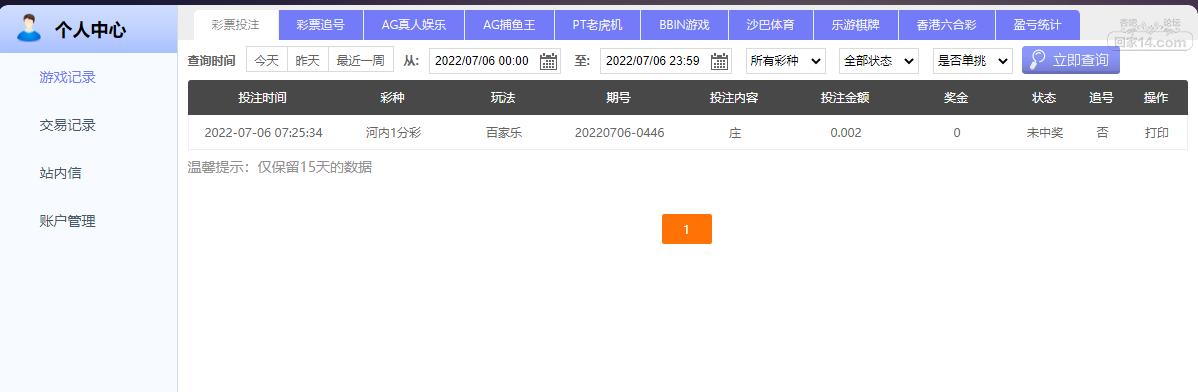Open the start date calendar picker icon
This screenshot has width=1198, height=392.
(548, 61)
